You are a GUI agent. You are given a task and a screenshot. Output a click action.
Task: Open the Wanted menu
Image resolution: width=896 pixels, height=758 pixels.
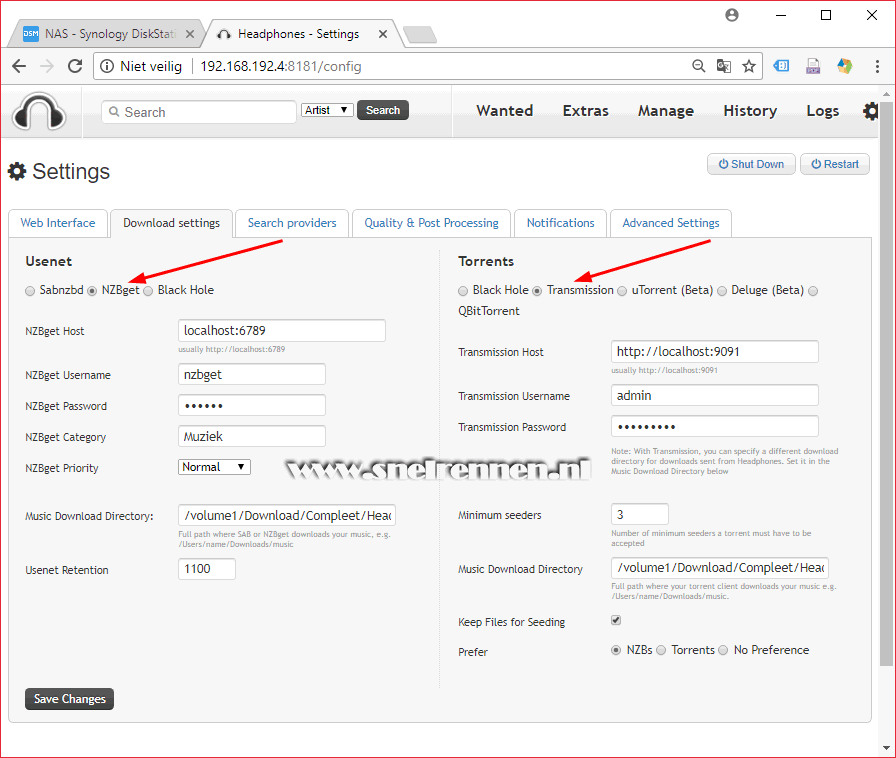[505, 111]
